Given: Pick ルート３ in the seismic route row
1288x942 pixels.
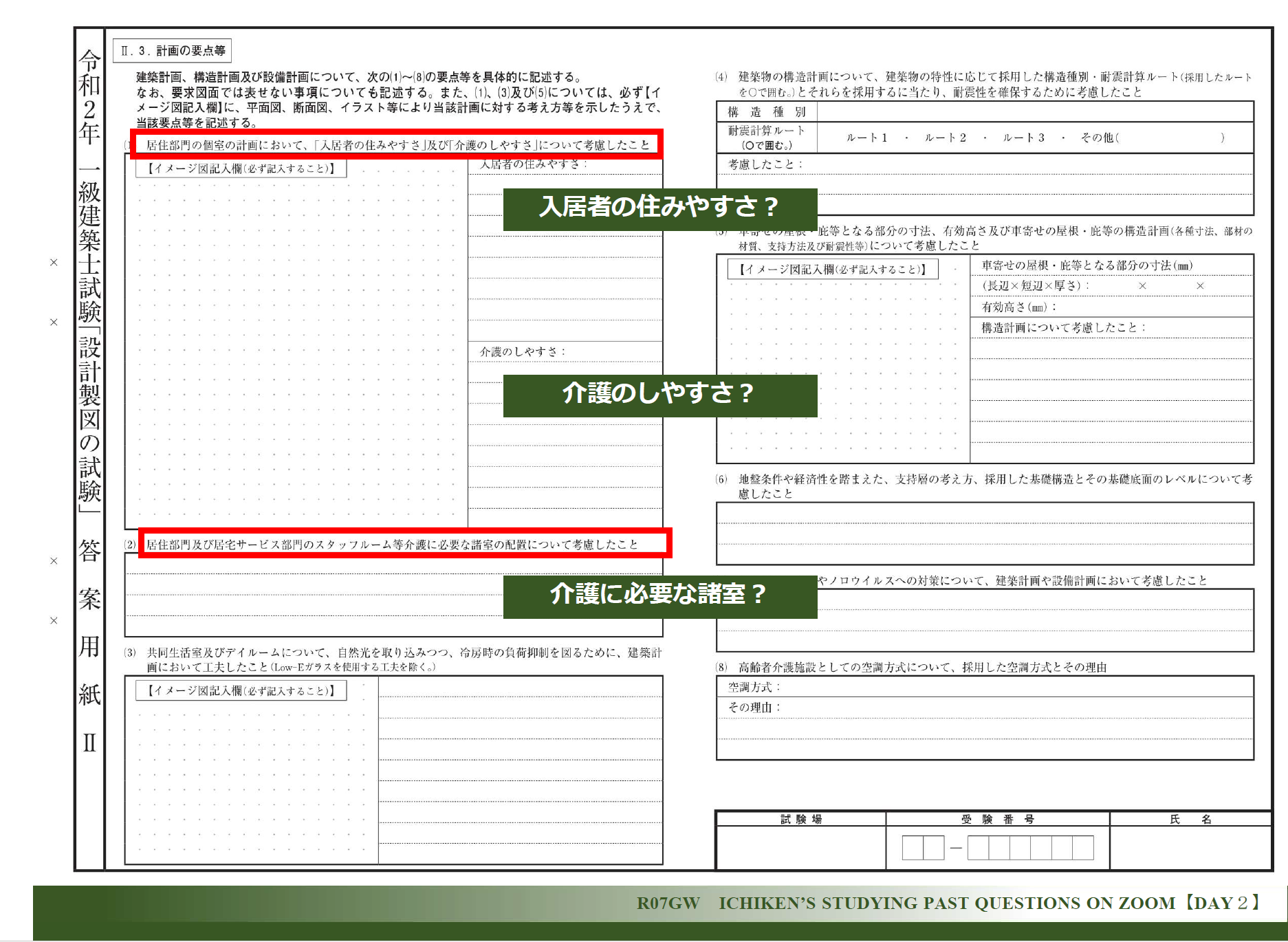Looking at the screenshot, I should (x=1023, y=138).
